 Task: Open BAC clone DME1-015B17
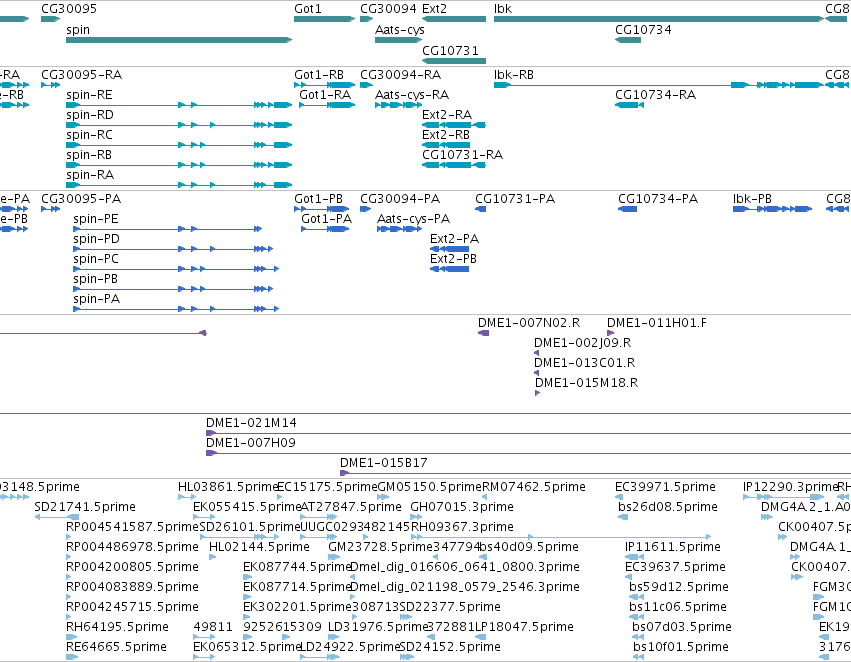tap(384, 463)
